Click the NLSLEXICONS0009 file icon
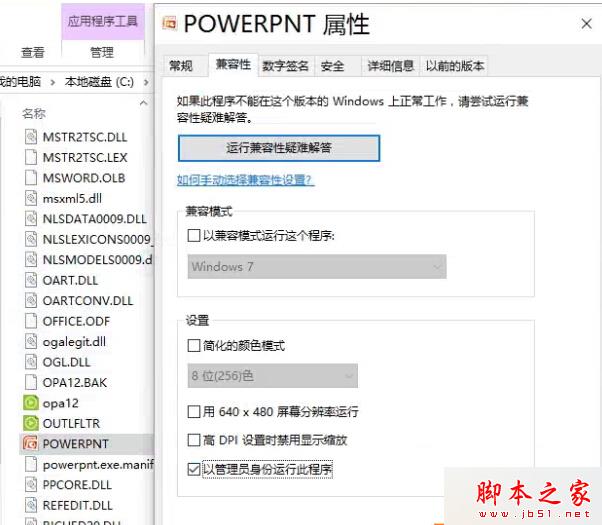The image size is (602, 525). click(x=31, y=239)
